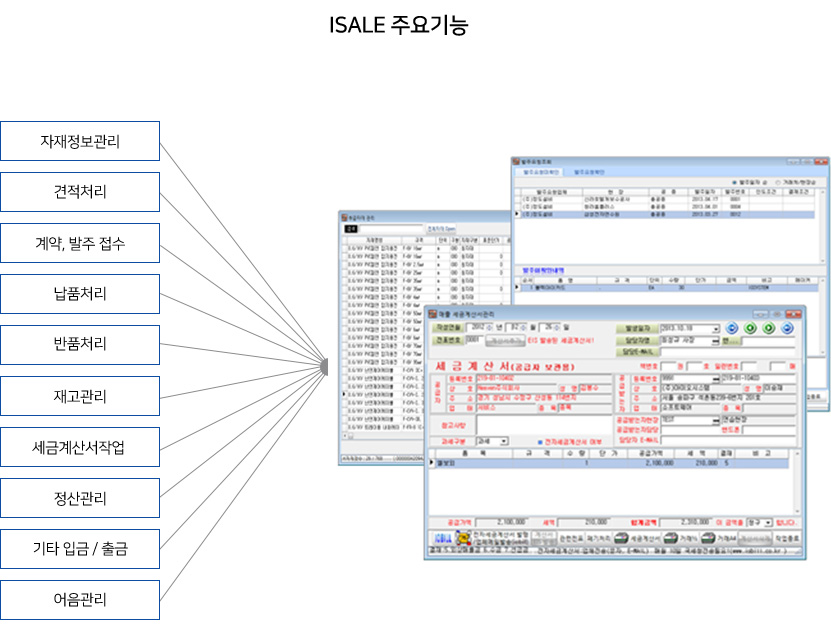This screenshot has height=631, width=831.
Task: Click the 비고사항 memo text box
Action: coord(544,425)
